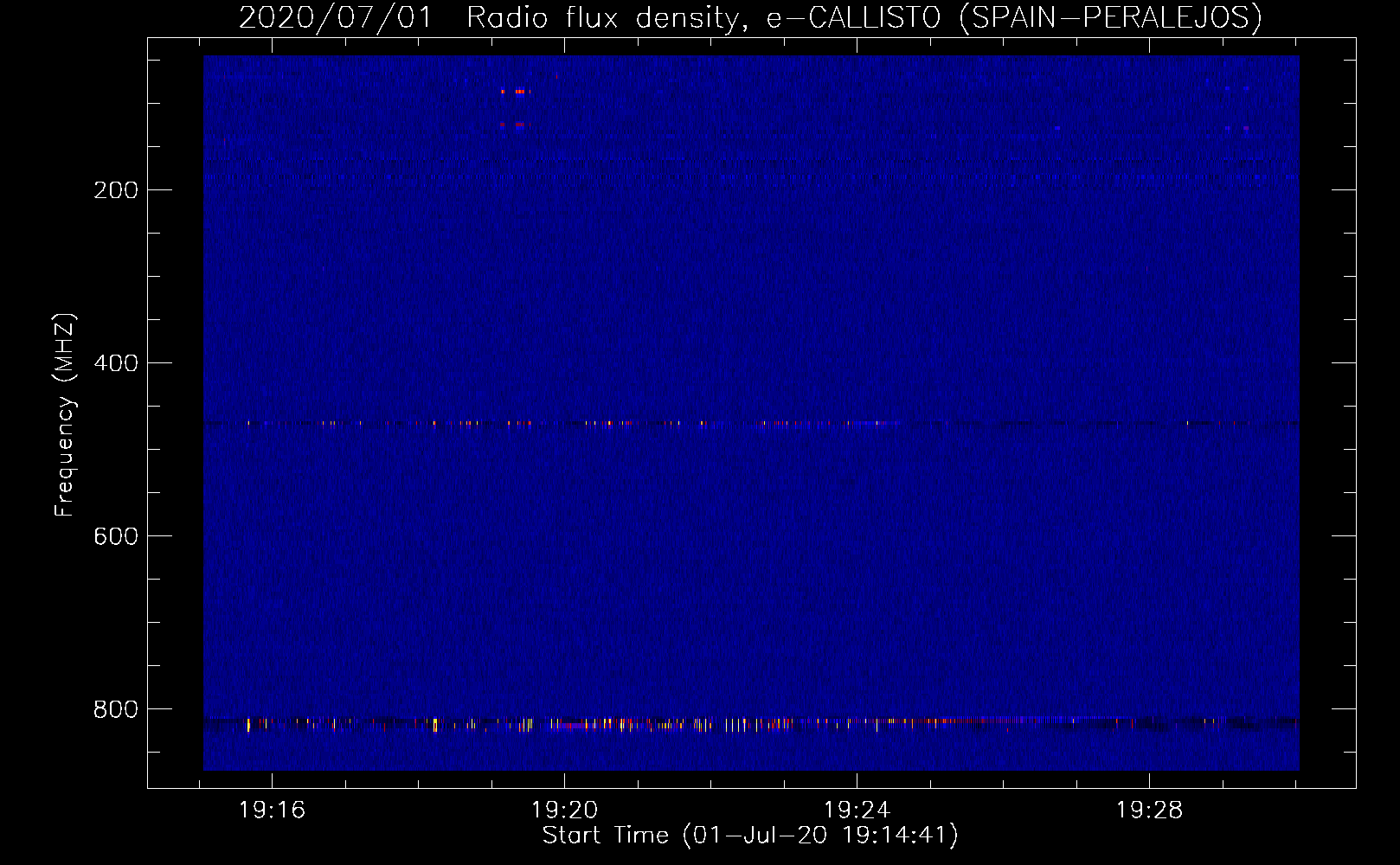
Task: Click the 600 frequency tick label
Action: (x=115, y=536)
